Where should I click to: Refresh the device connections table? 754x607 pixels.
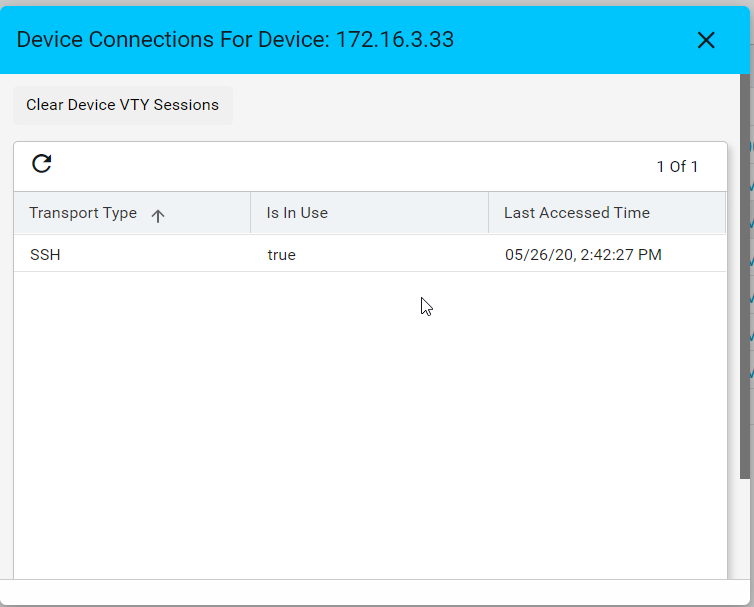click(42, 164)
